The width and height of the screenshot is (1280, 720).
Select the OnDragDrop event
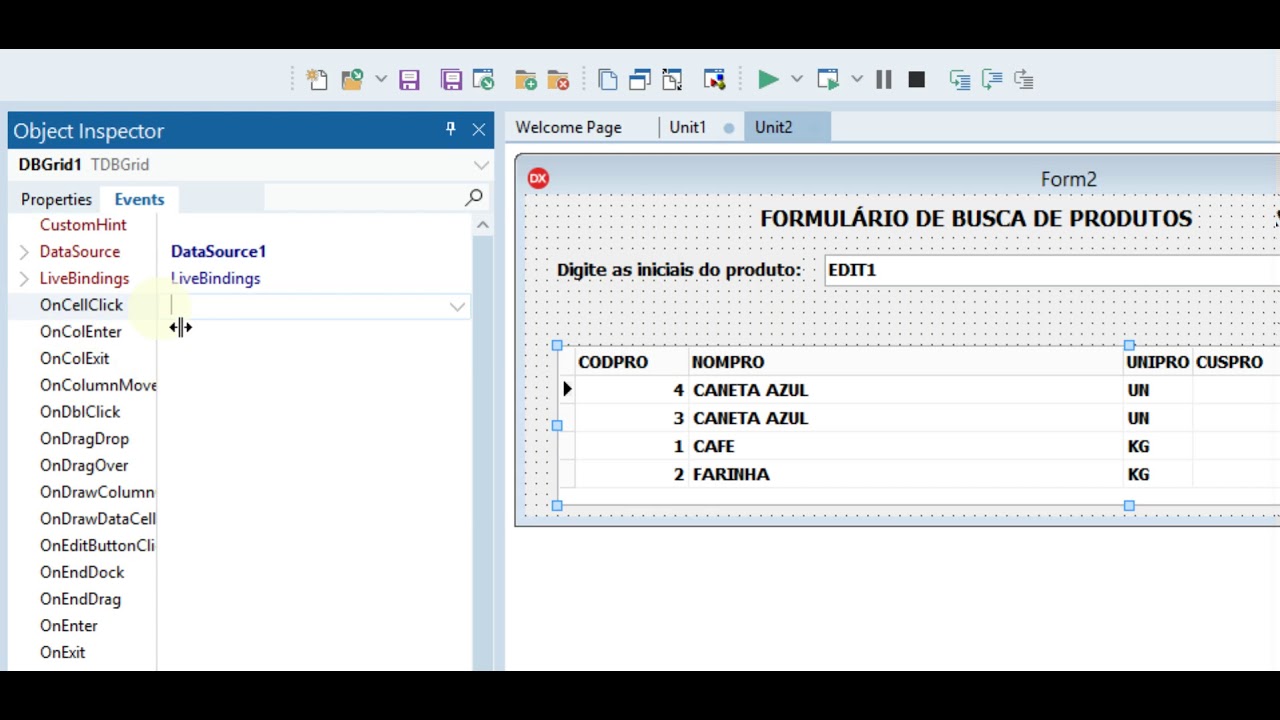[x=84, y=439]
